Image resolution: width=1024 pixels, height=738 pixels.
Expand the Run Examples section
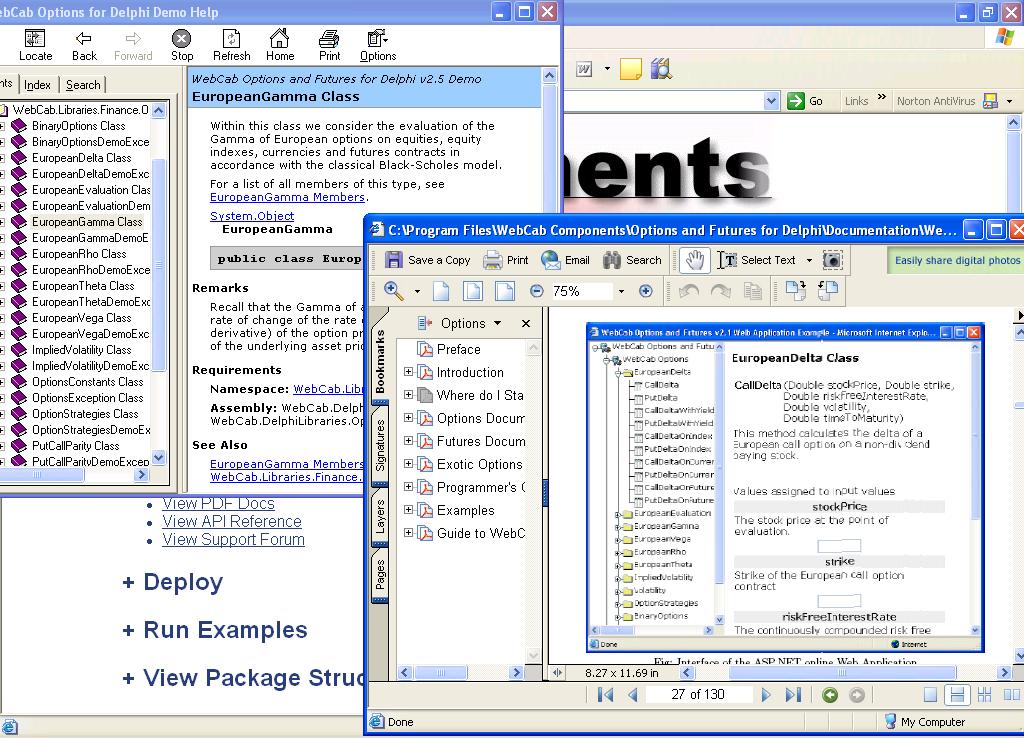pos(214,630)
